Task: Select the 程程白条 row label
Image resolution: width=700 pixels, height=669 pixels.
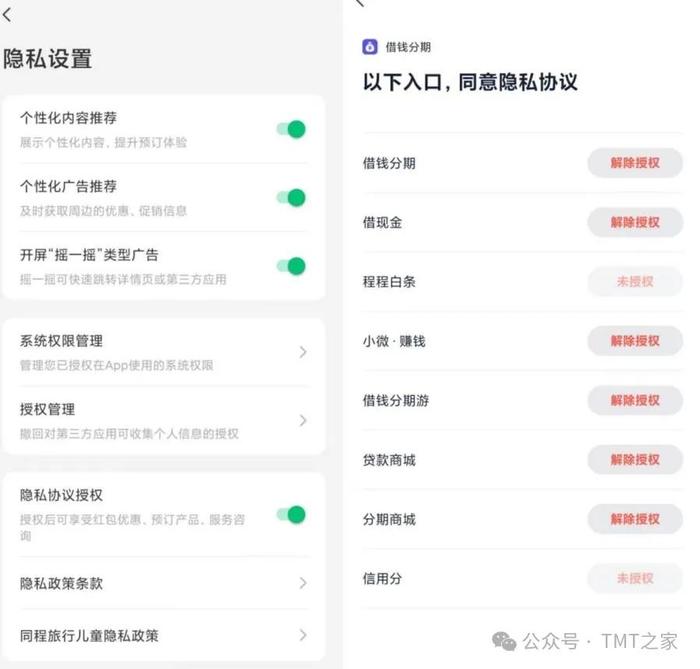Action: click(x=389, y=282)
